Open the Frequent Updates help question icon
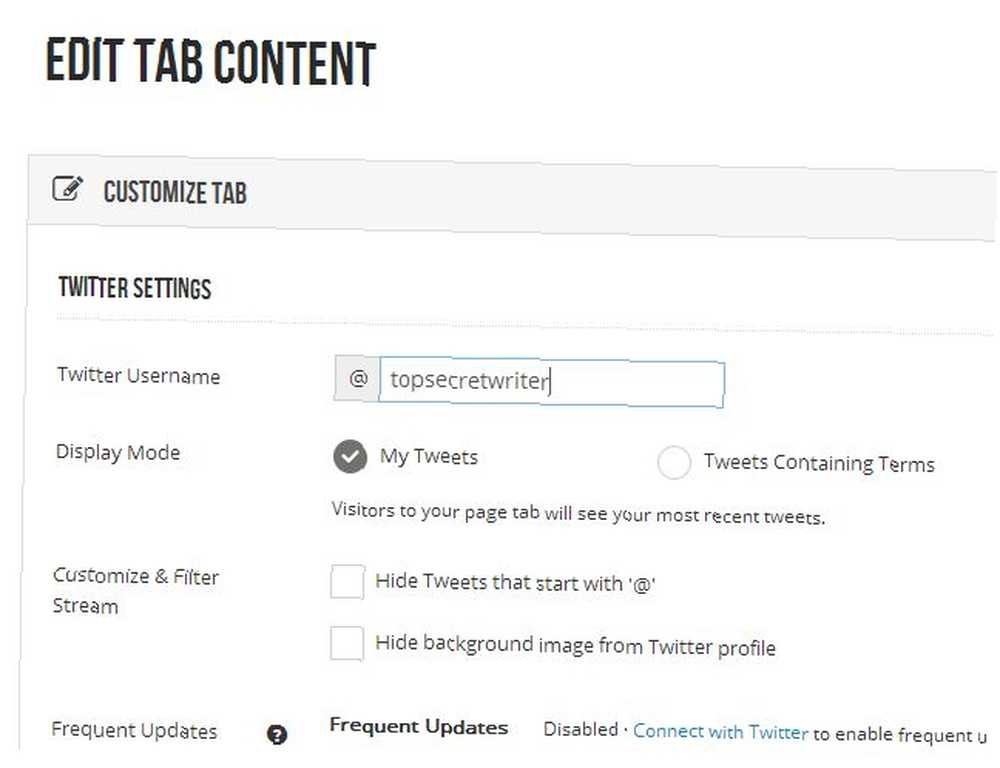This screenshot has width=1000, height=768. (x=277, y=734)
